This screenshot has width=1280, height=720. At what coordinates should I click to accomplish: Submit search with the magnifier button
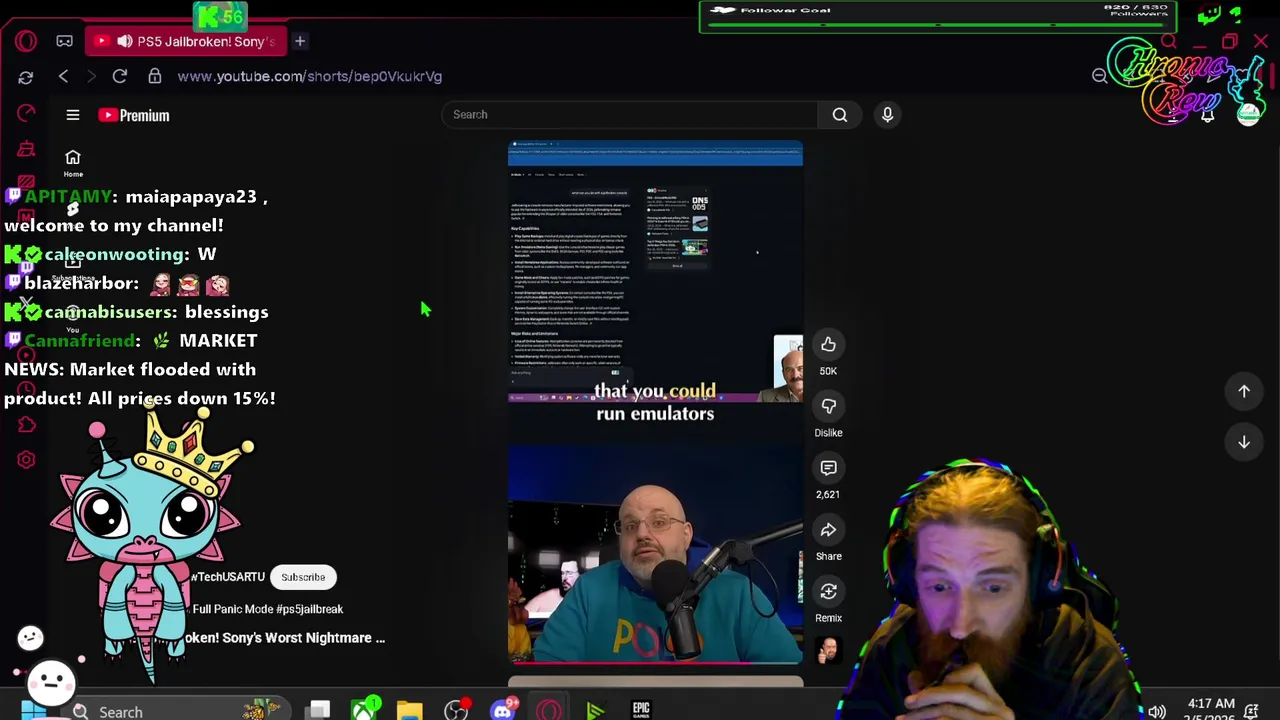tap(840, 114)
